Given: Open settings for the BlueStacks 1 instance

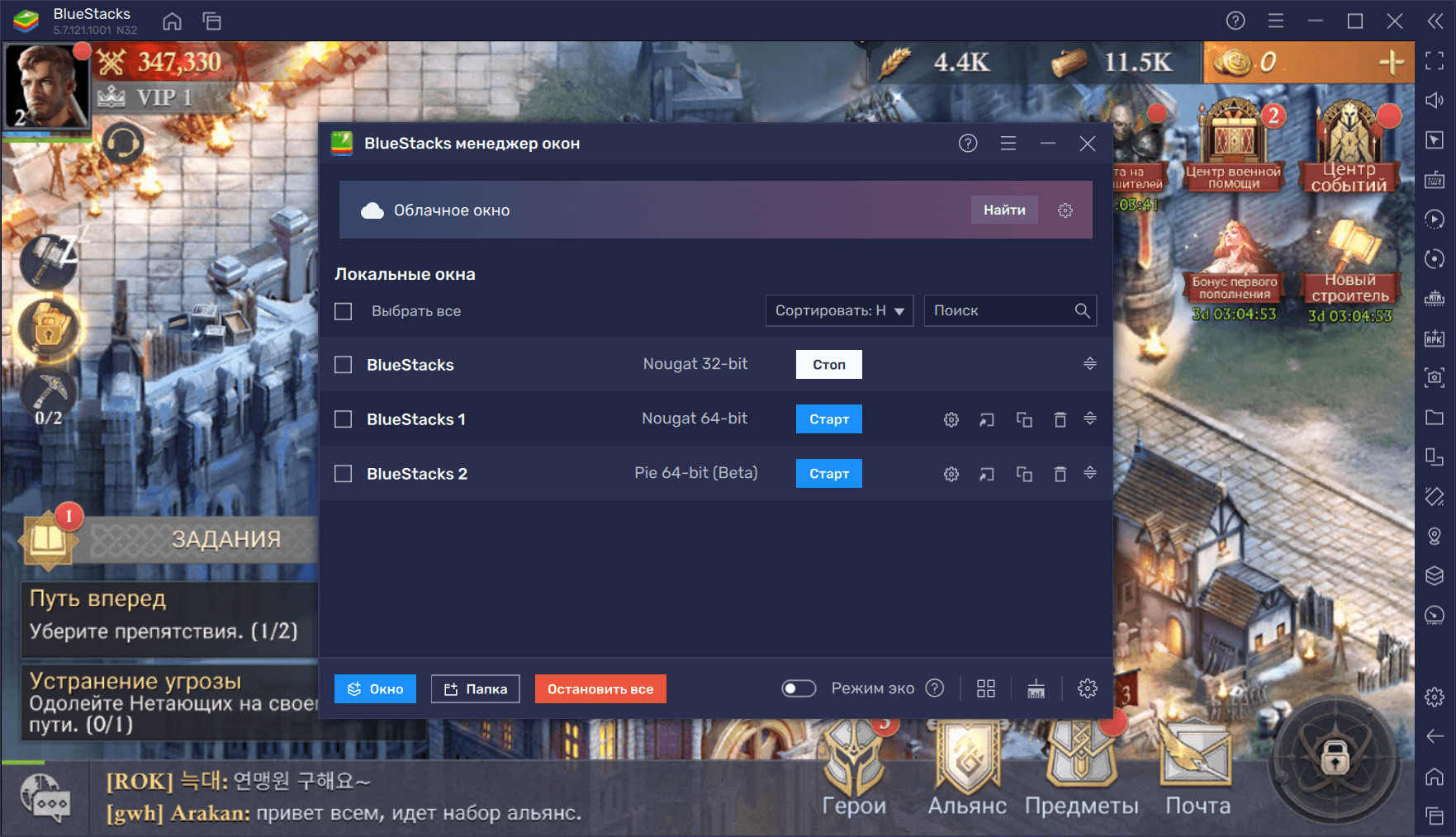Looking at the screenshot, I should tap(951, 419).
